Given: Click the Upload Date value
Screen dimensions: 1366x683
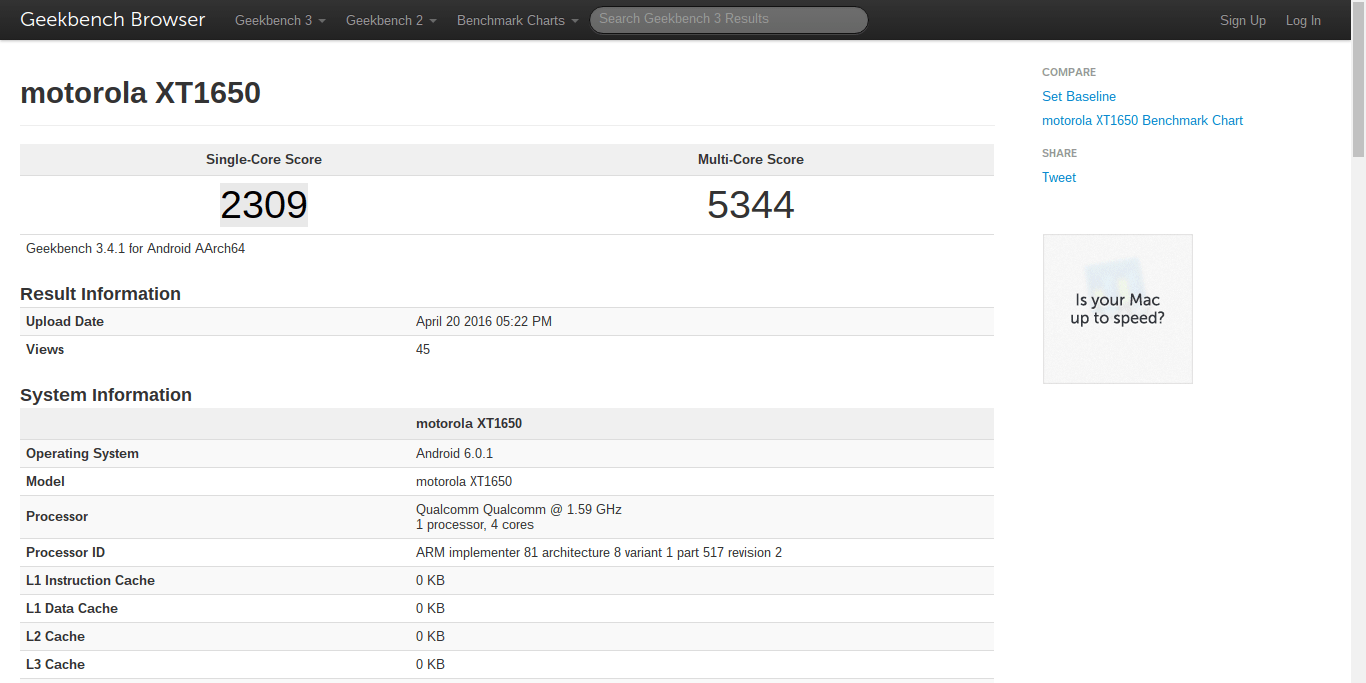Looking at the screenshot, I should (484, 321).
